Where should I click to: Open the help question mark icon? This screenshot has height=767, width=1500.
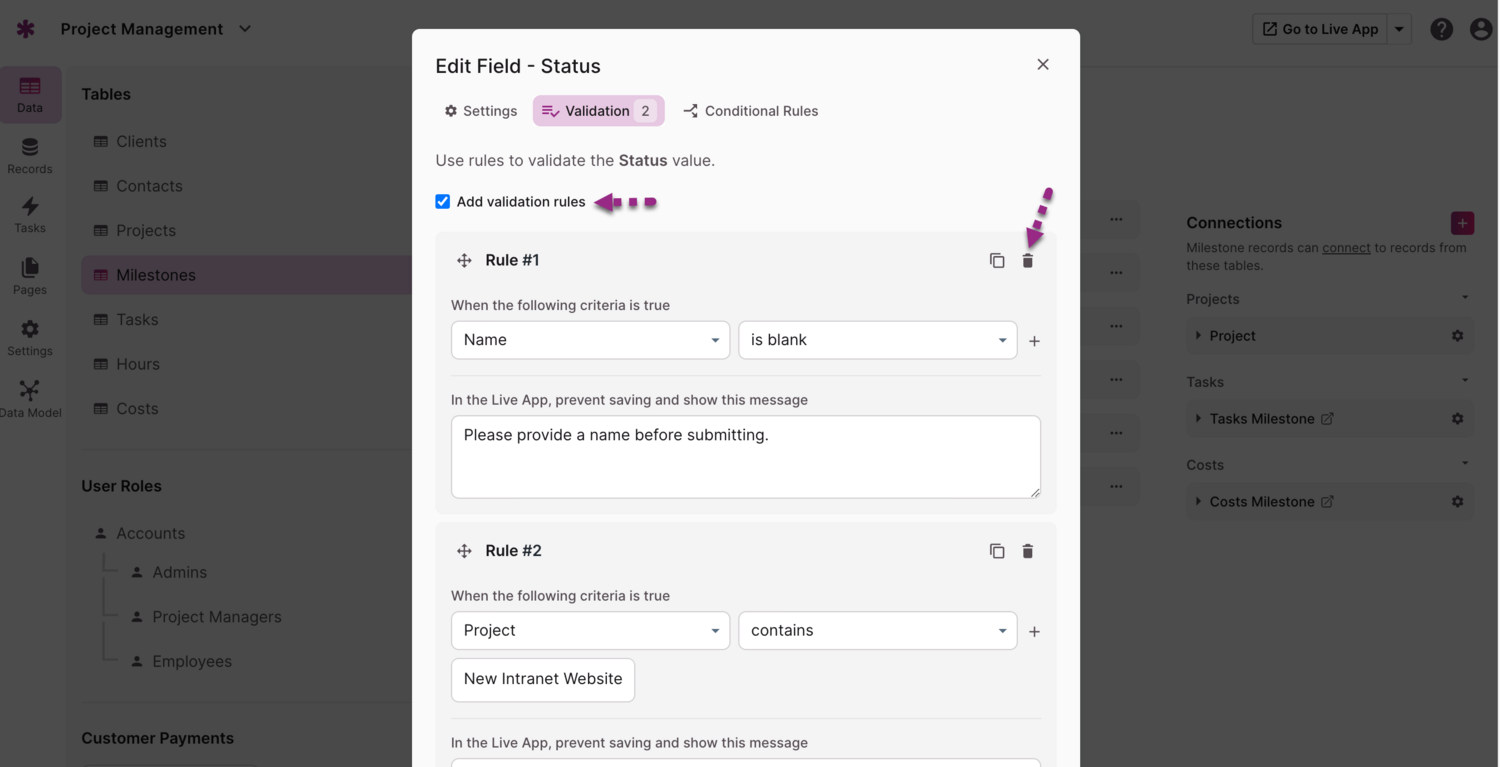pos(1441,29)
